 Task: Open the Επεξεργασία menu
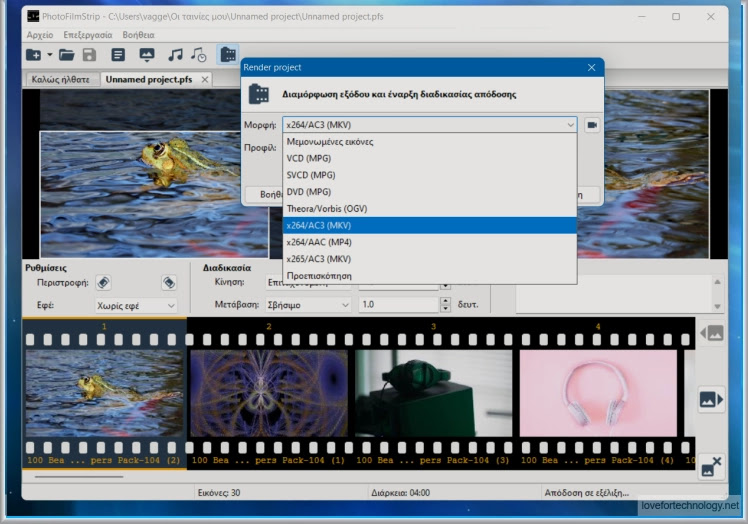click(x=88, y=35)
